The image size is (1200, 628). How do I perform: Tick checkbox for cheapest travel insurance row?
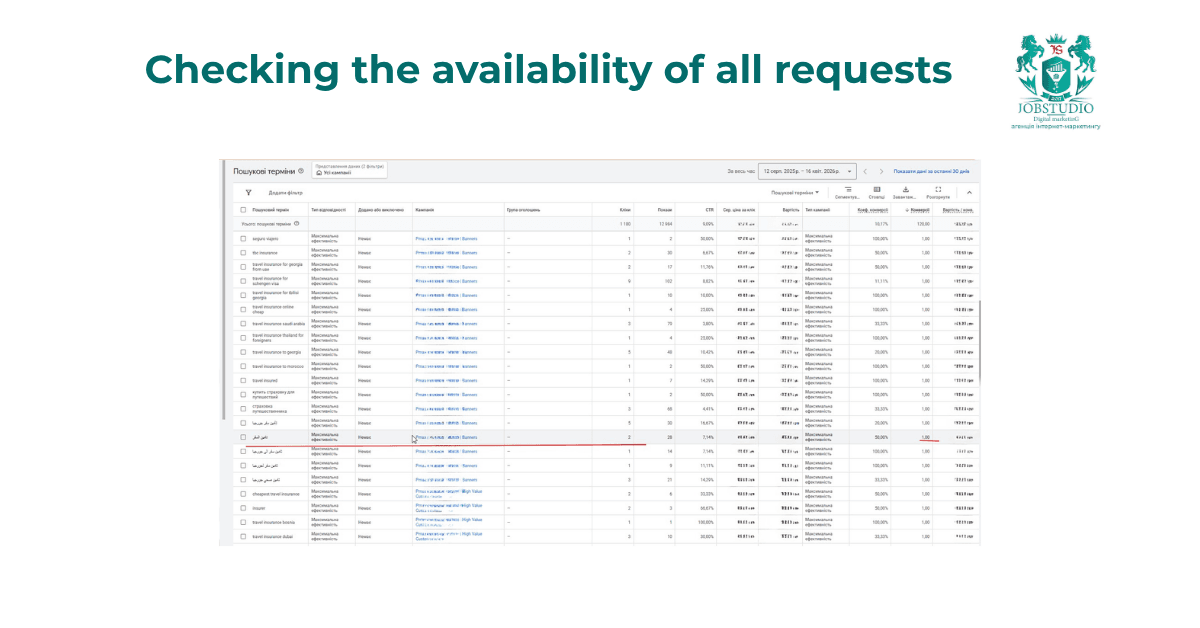coord(243,494)
